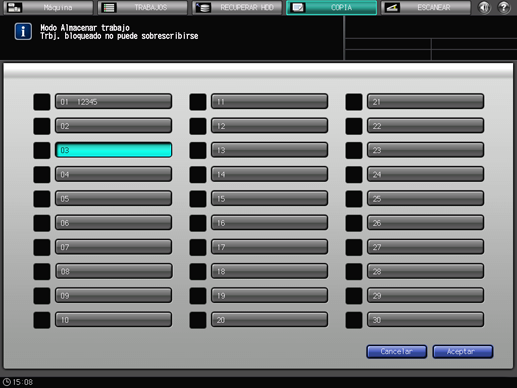This screenshot has height=388, width=517.
Task: Choose job slot 19
Action: click(269, 296)
